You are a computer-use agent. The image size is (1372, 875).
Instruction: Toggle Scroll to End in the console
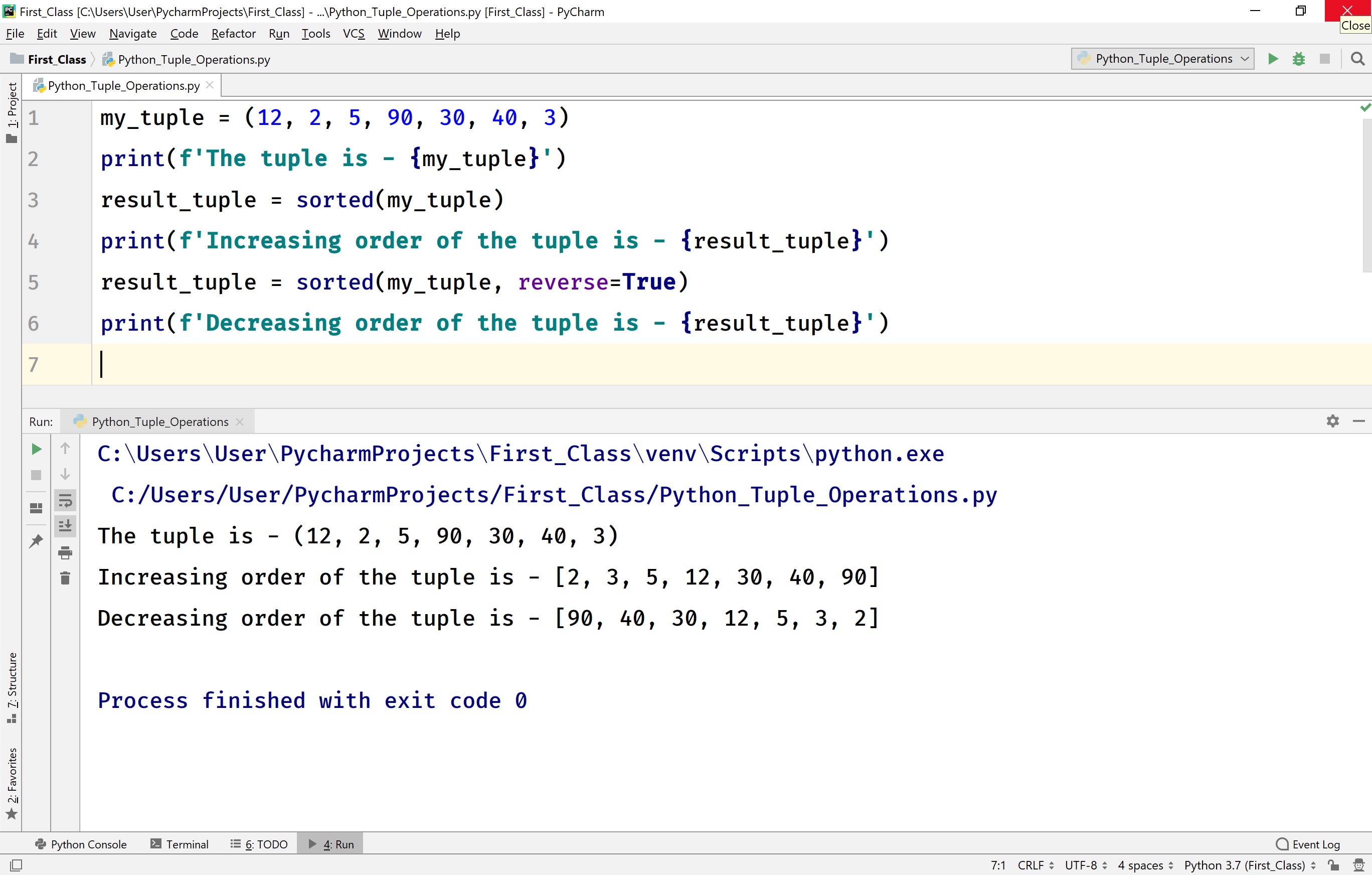pyautogui.click(x=66, y=526)
